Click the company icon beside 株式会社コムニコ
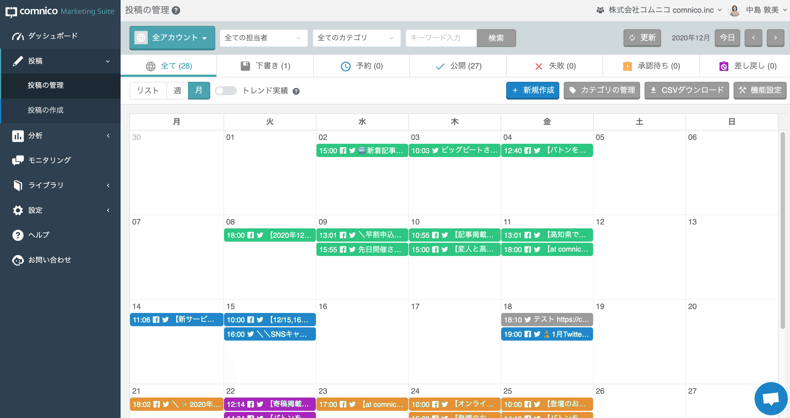Image resolution: width=790 pixels, height=418 pixels. tap(600, 10)
